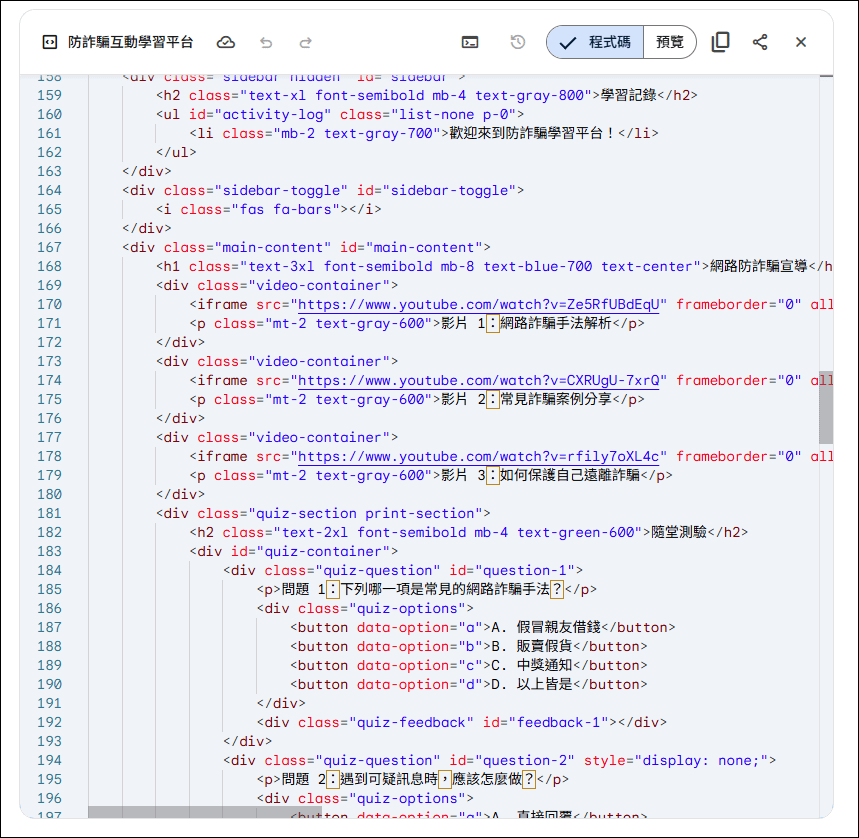
Task: Click the cloud saved status icon
Action: tap(226, 42)
